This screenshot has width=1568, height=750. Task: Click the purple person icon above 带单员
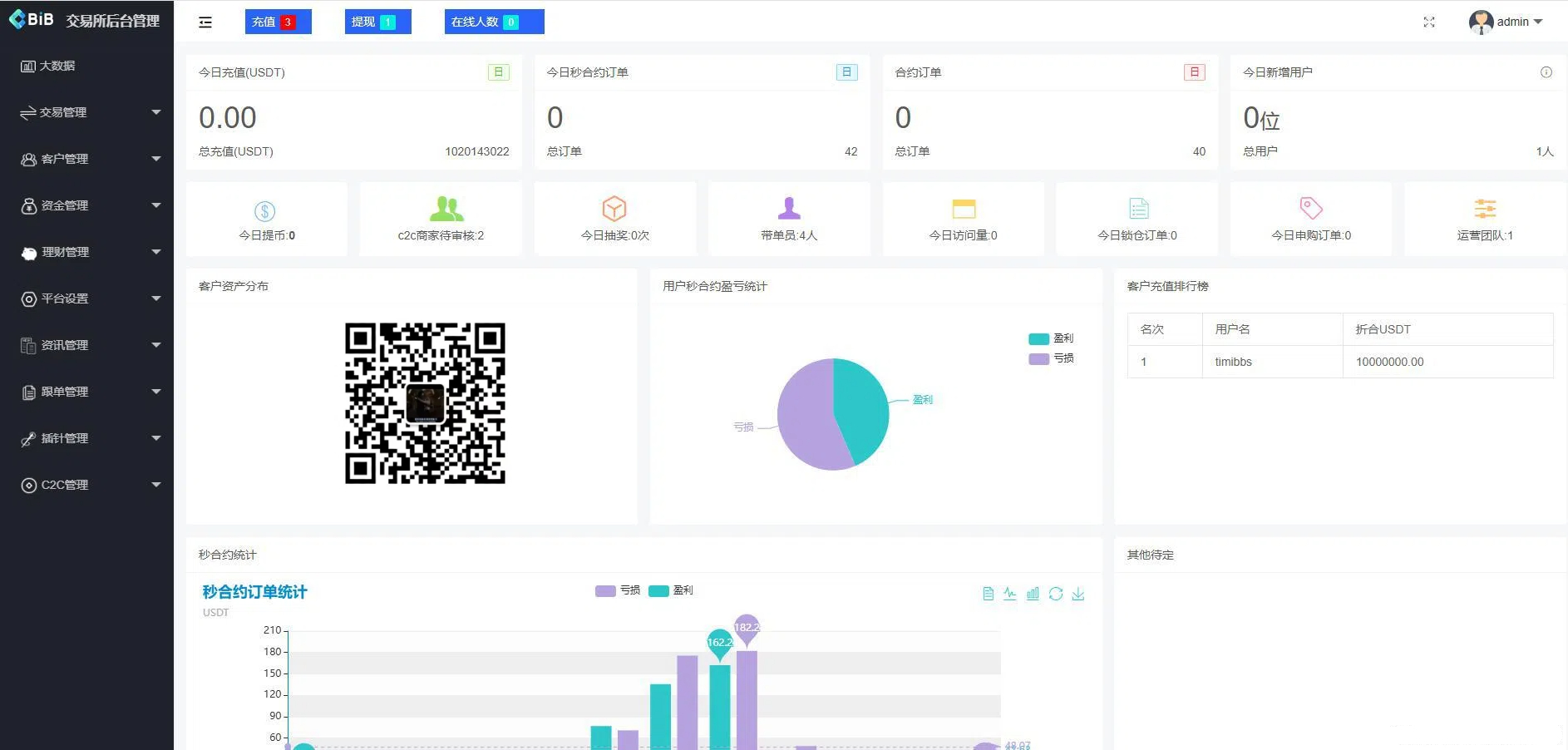(x=789, y=208)
